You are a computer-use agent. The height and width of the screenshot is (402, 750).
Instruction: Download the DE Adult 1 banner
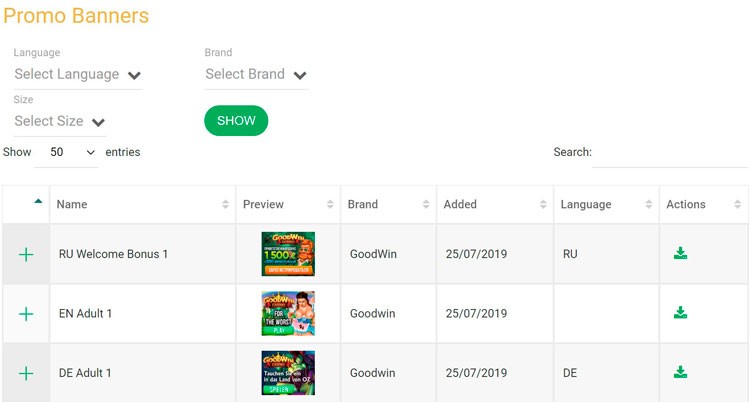[x=680, y=372]
